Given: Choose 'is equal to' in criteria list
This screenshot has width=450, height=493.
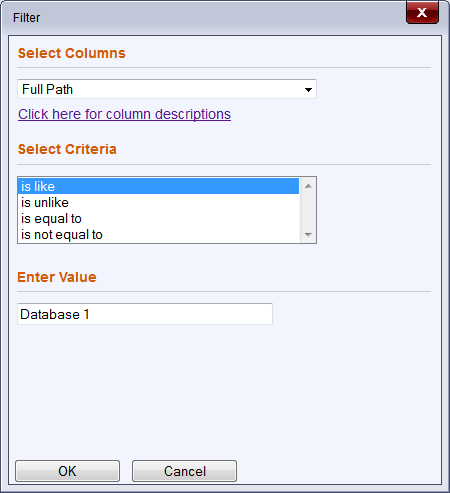Looking at the screenshot, I should [158, 218].
